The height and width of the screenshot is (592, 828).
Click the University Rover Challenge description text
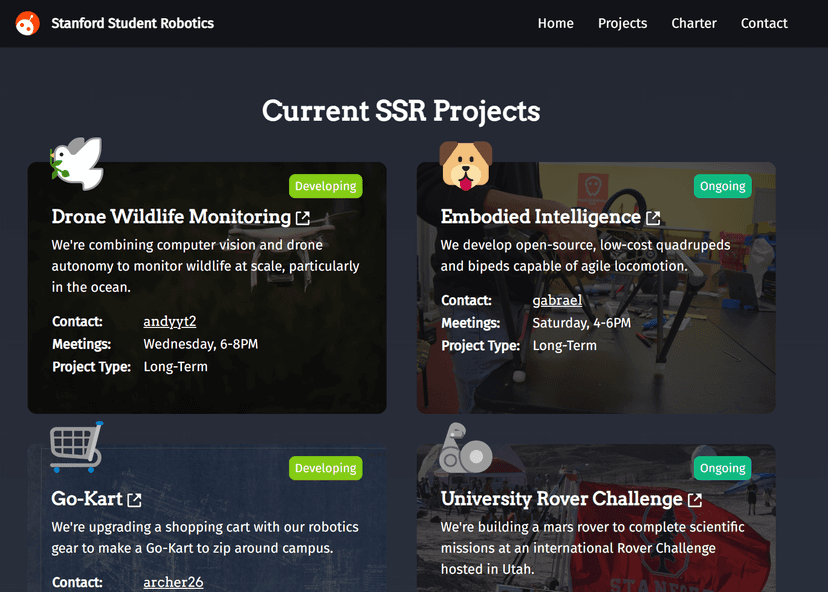[592, 548]
